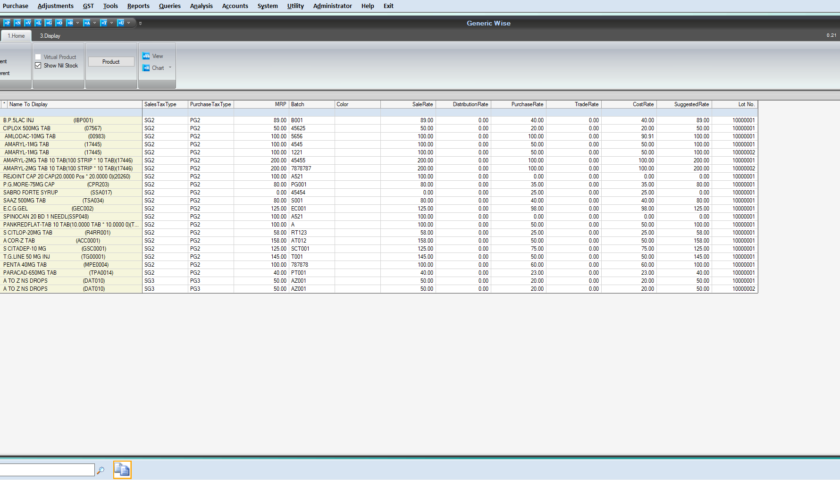Click the quick-access icon labeled L
Viewport: 840px width, 480px height.
tap(38, 23)
